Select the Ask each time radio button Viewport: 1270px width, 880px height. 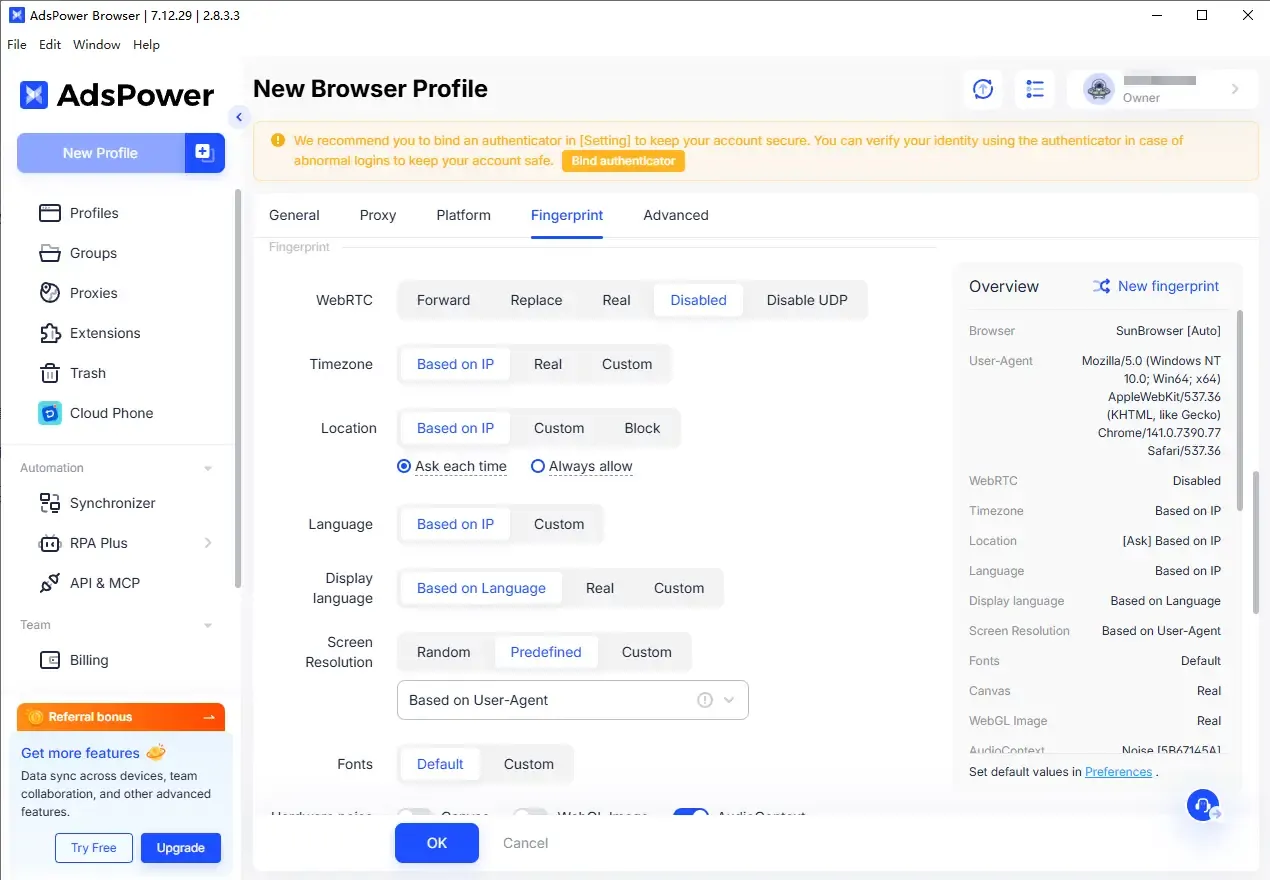pyautogui.click(x=404, y=466)
